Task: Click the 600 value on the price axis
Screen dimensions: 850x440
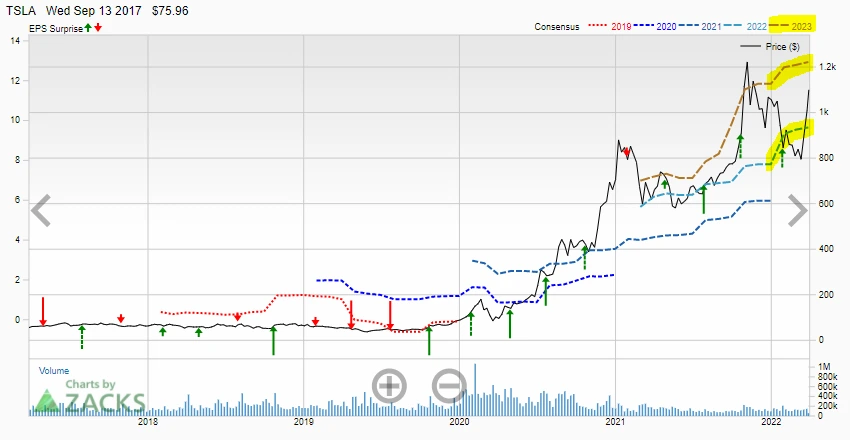Action: [x=827, y=203]
